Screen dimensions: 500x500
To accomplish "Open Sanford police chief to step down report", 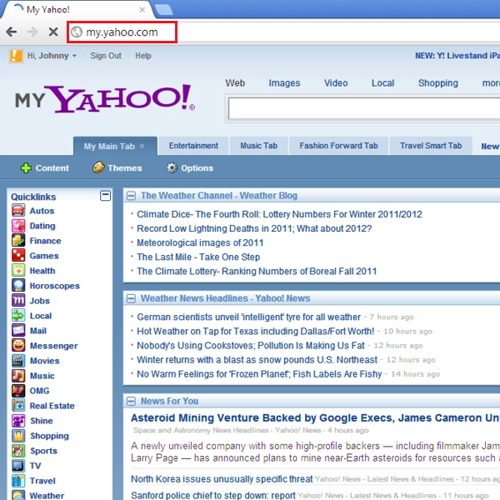I will tap(213, 495).
